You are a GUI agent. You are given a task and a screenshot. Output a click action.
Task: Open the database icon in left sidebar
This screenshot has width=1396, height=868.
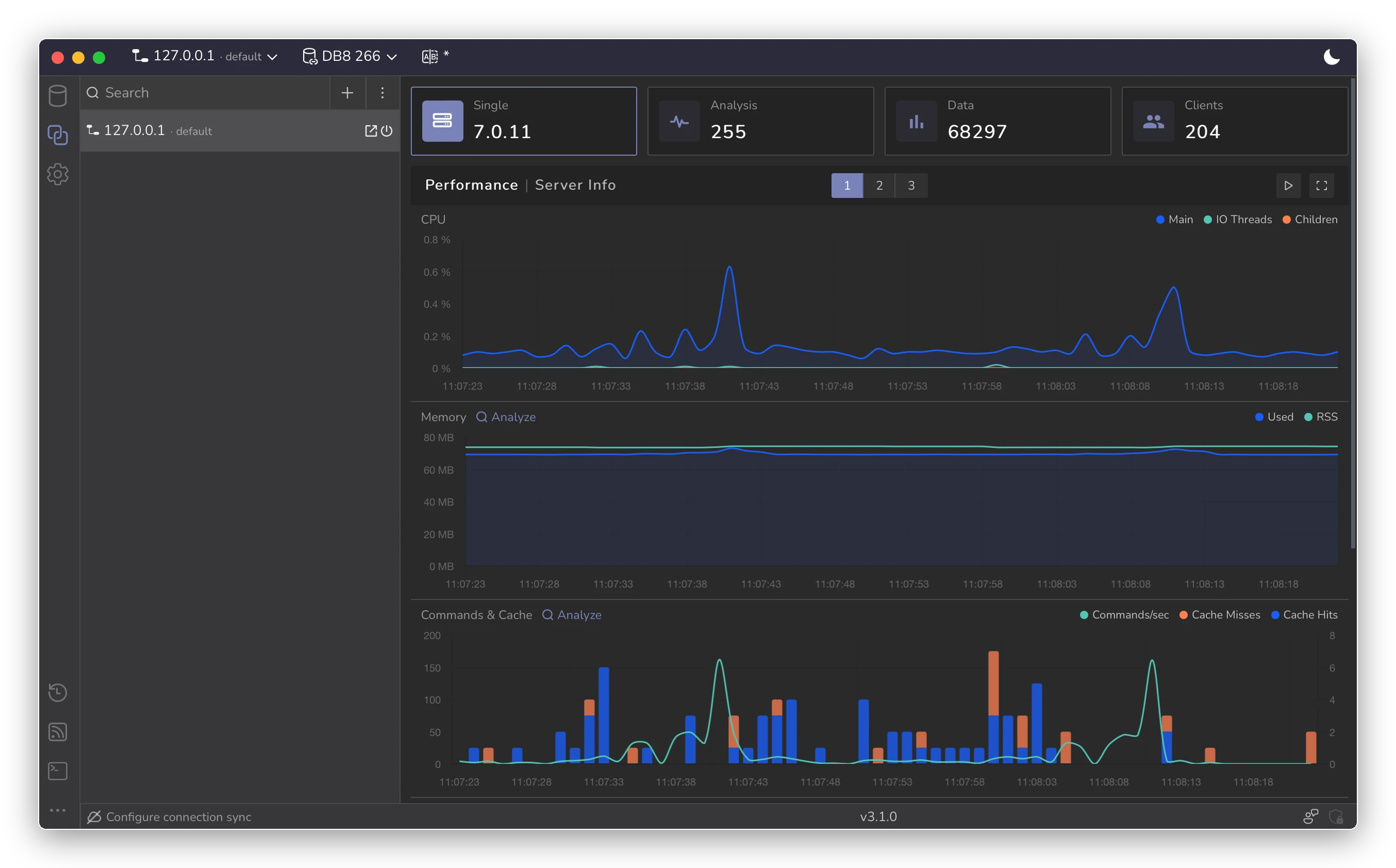[x=57, y=95]
